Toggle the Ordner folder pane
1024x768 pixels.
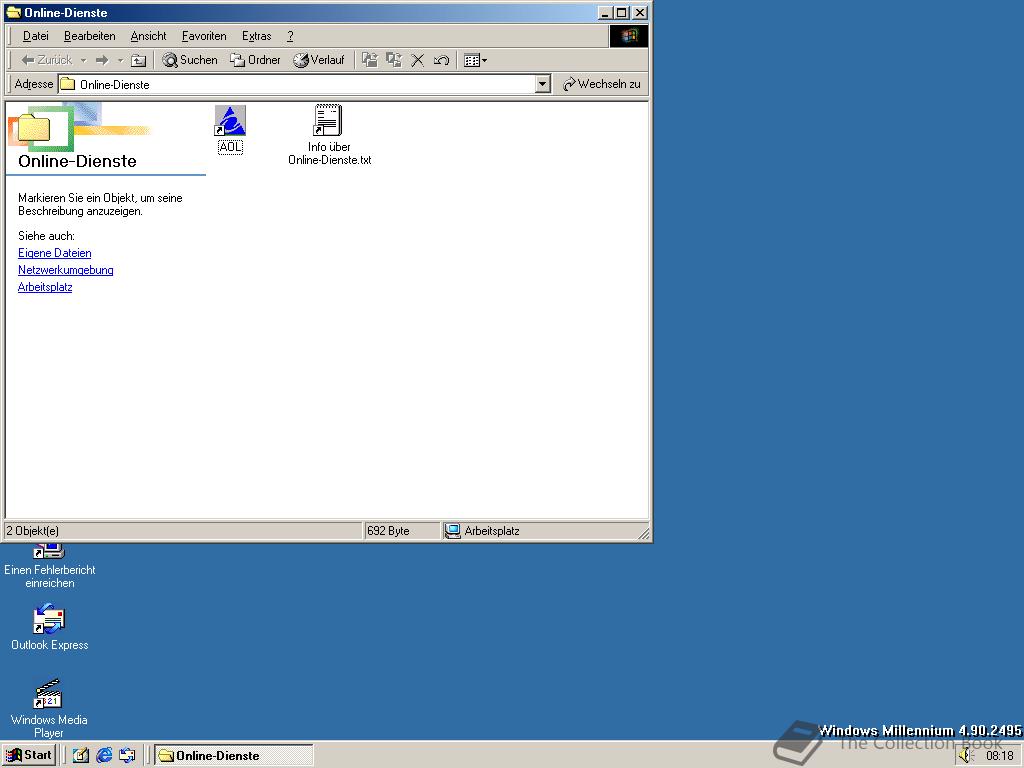[x=255, y=60]
